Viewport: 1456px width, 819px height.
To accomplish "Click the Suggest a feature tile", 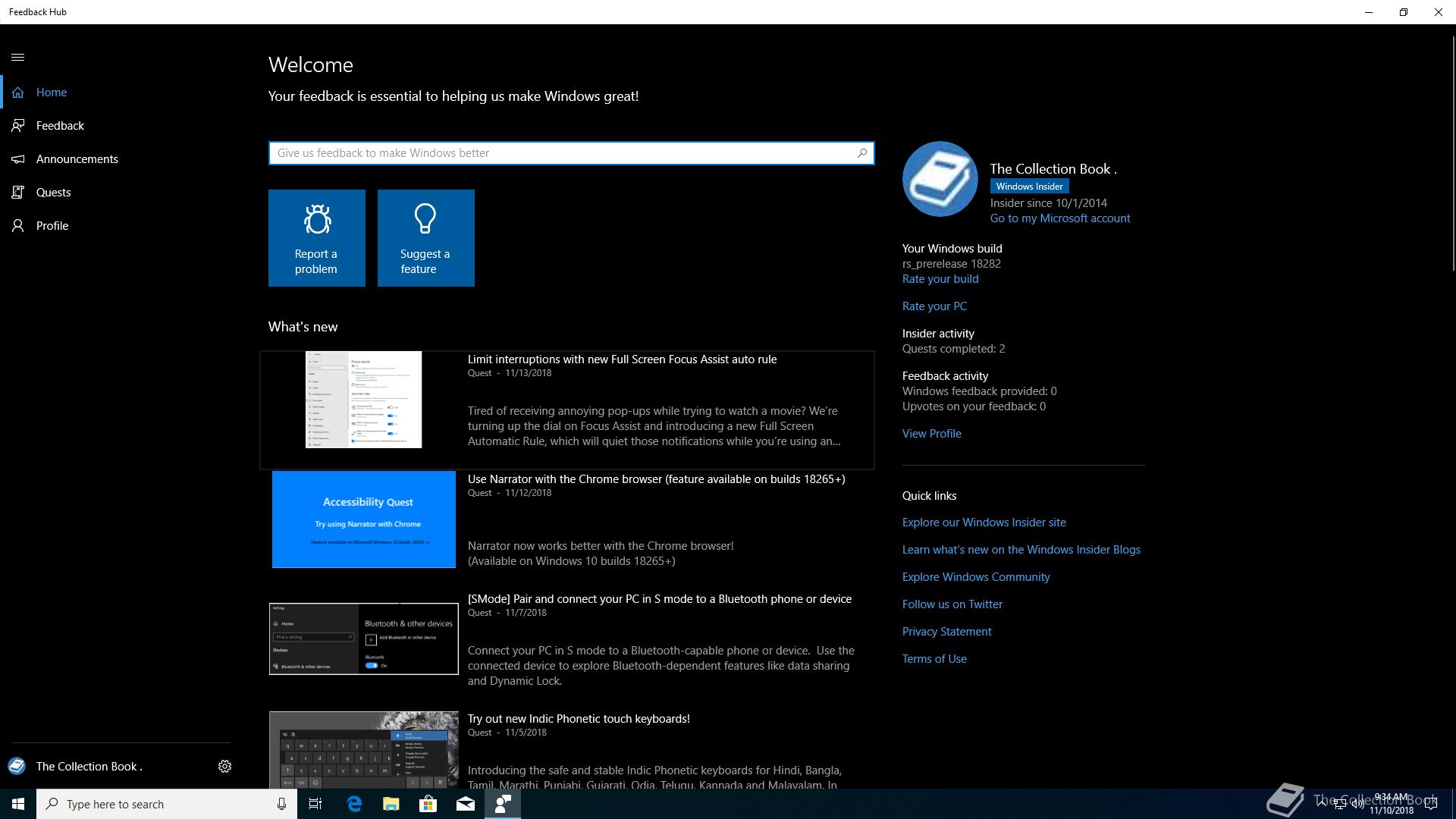I will click(x=426, y=238).
